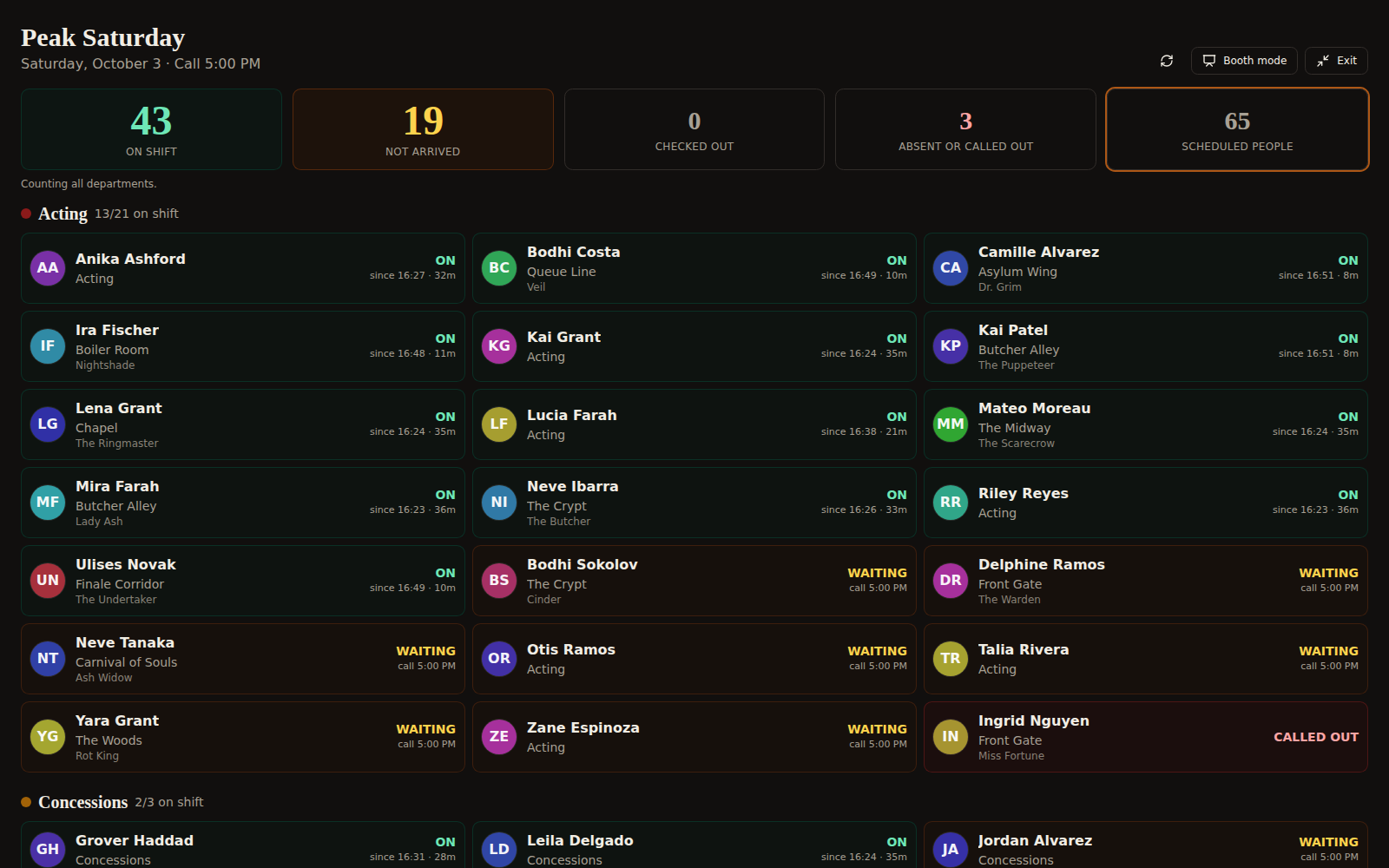Select Jordan Alvarez's name
Viewport: 1389px width, 868px height.
1035,840
